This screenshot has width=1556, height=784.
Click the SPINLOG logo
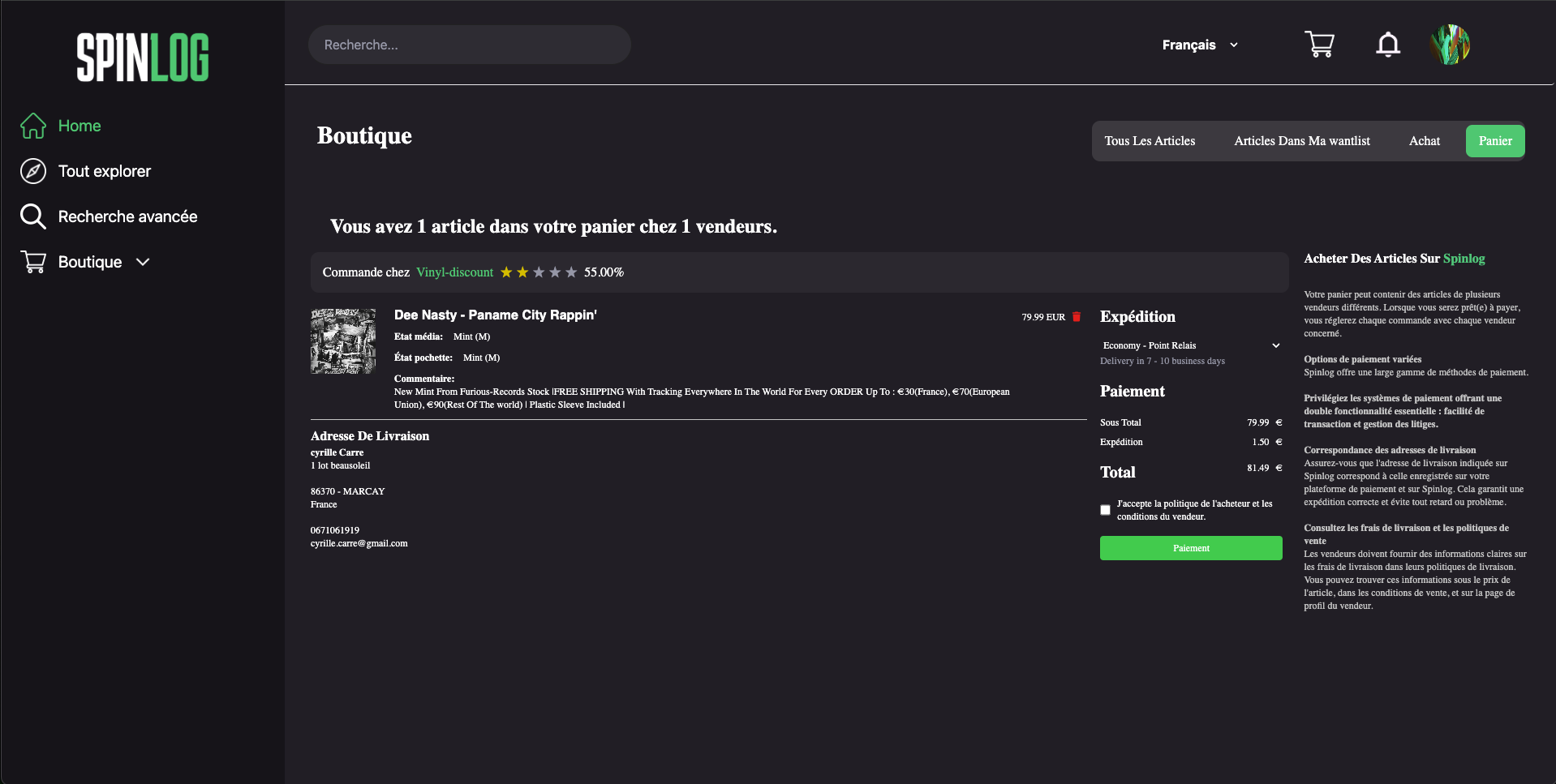tap(143, 57)
